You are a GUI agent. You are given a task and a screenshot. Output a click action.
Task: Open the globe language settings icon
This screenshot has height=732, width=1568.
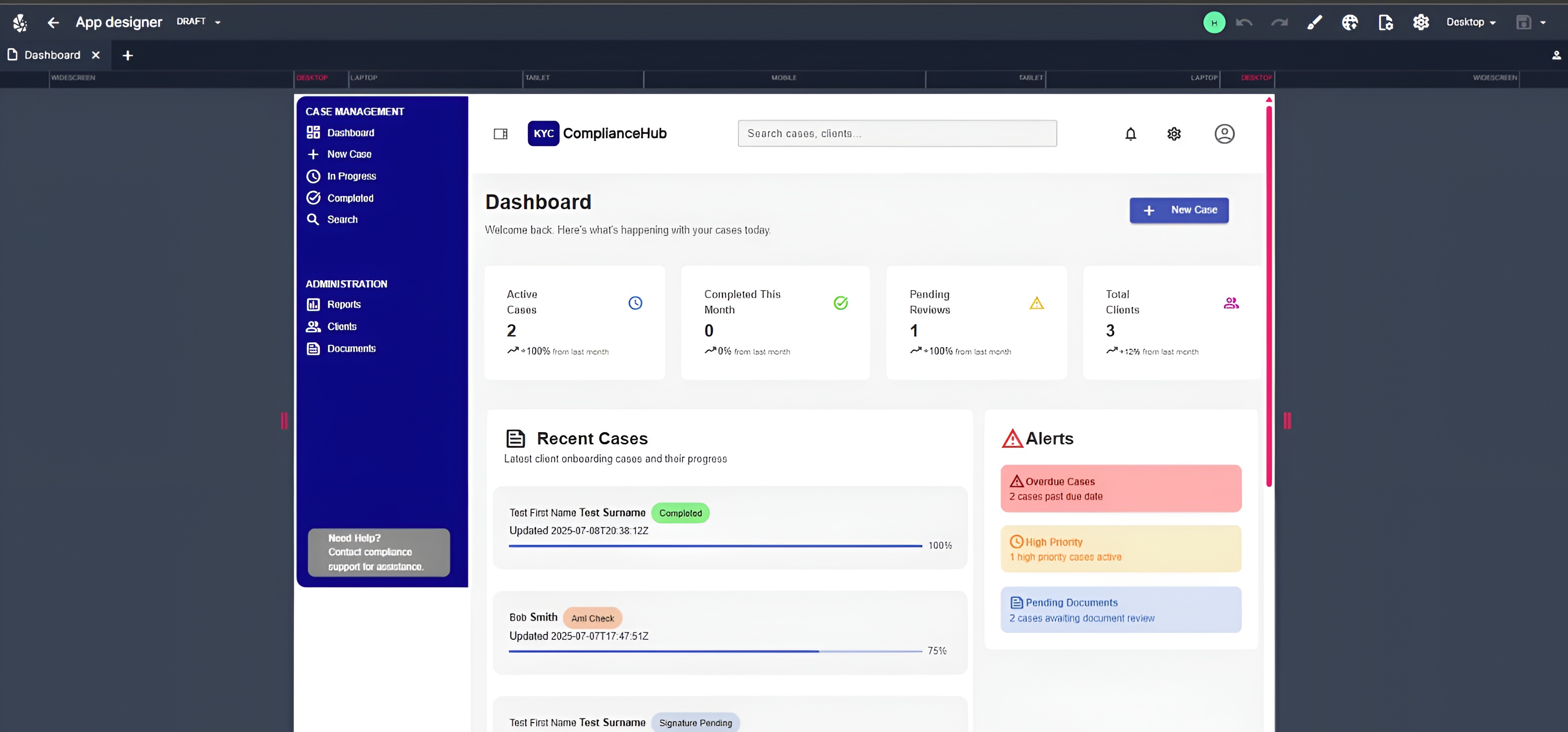(x=1349, y=23)
